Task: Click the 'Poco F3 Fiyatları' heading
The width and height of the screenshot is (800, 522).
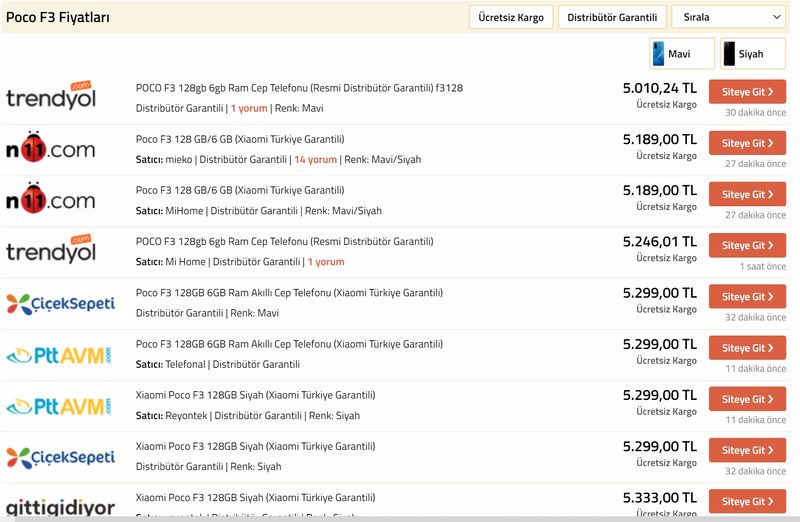Action: tap(58, 17)
